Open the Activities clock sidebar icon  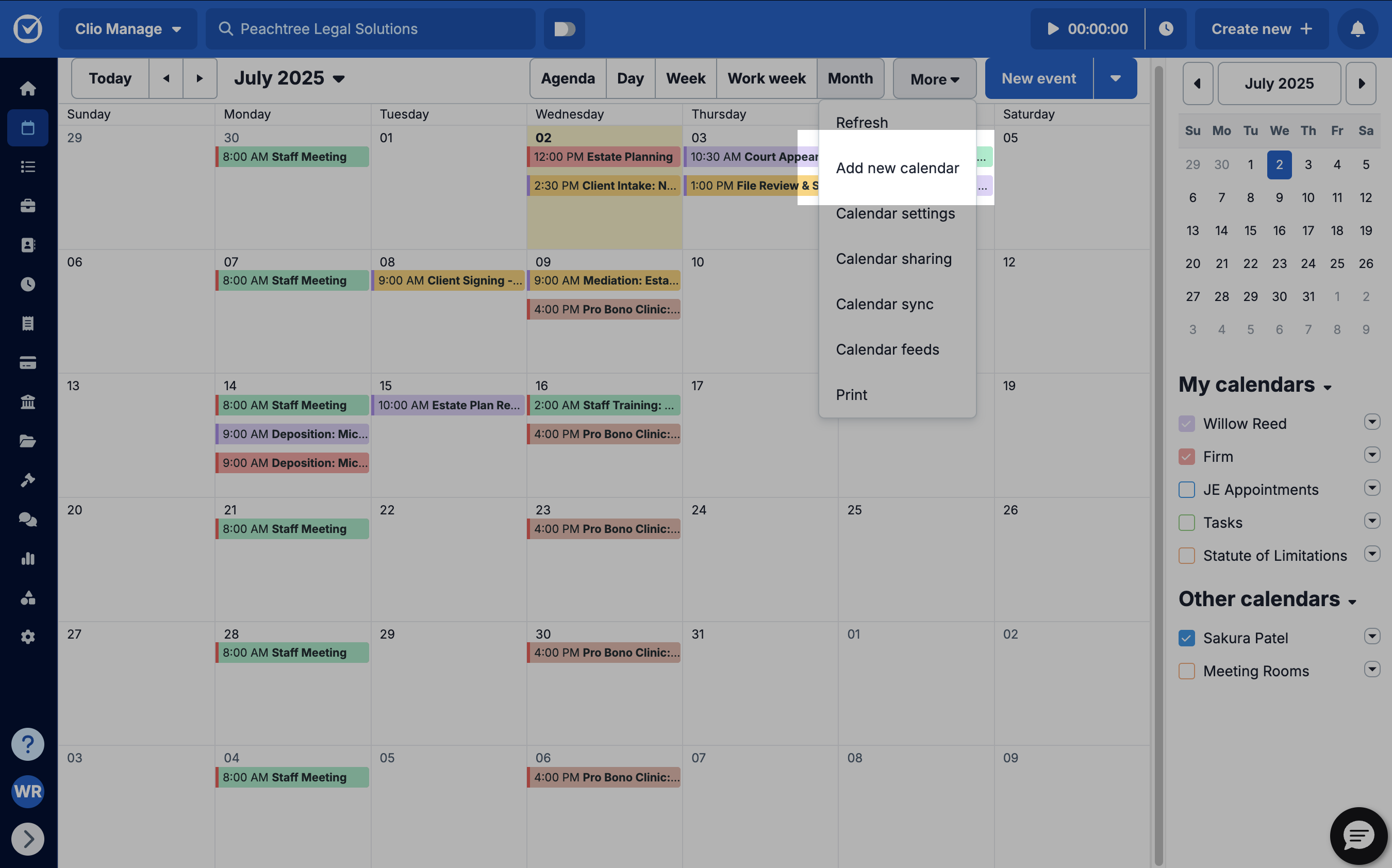click(27, 284)
